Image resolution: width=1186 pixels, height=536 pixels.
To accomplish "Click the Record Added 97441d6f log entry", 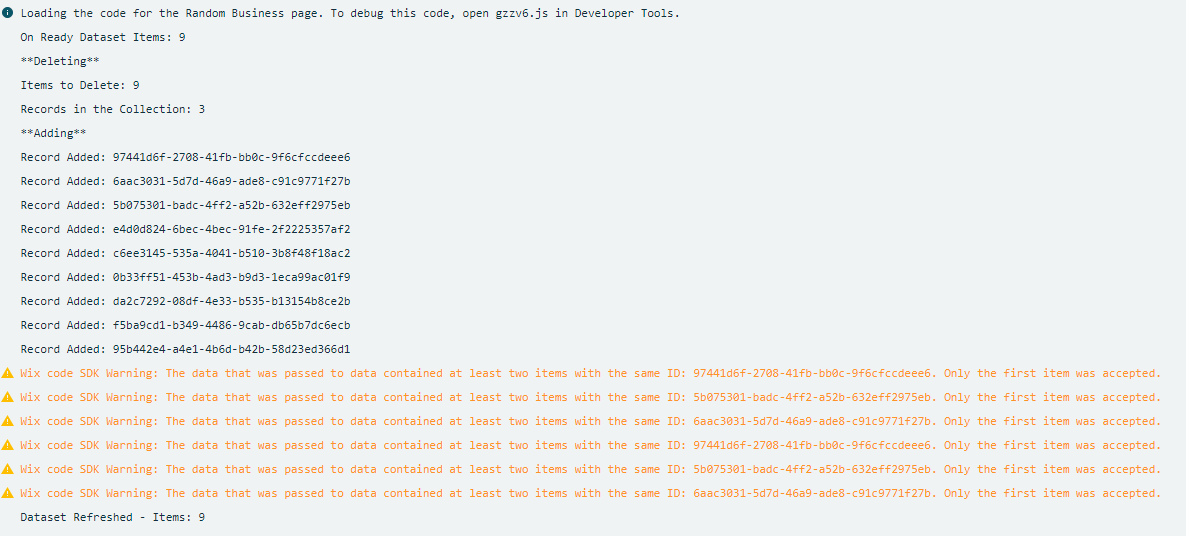I will tap(185, 157).
